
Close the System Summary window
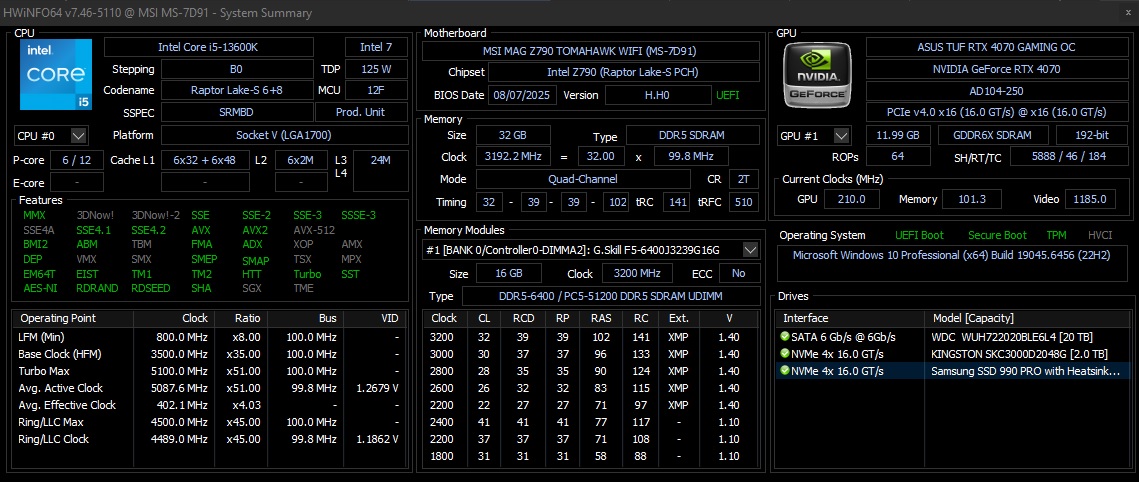coord(1127,12)
